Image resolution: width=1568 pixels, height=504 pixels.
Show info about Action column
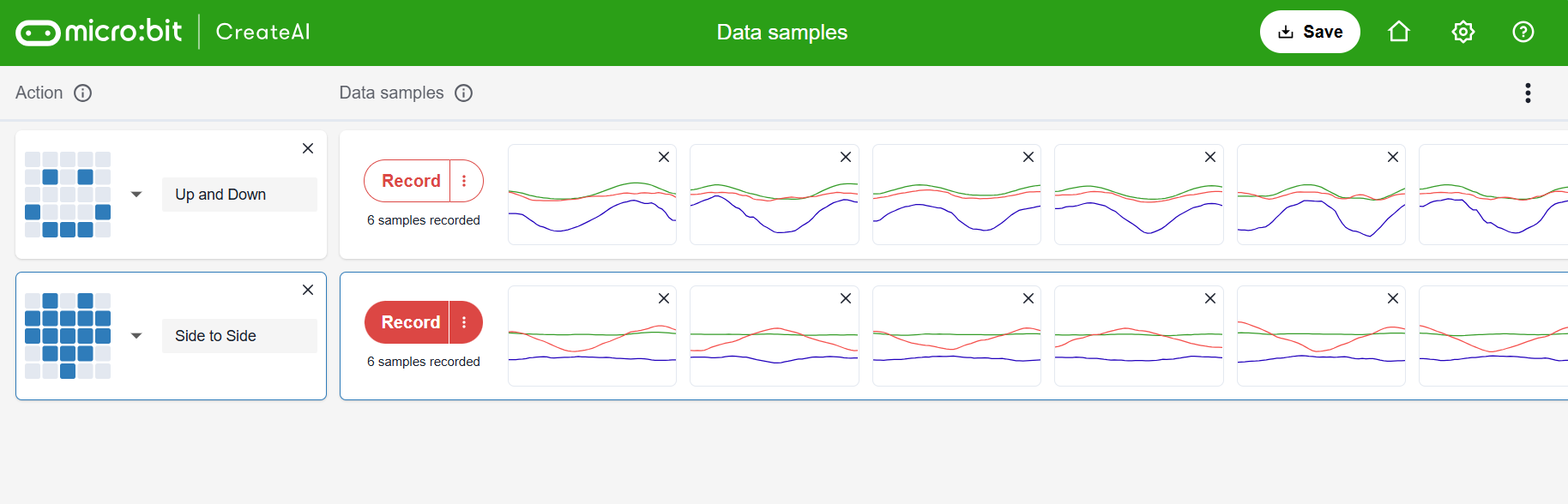(x=83, y=93)
